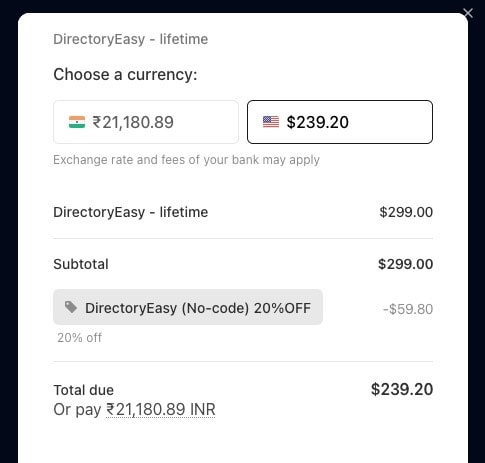Viewport: 485px width, 463px height.
Task: Click the DirectoryEasy (No-code) 20%OFF coupon badge
Action: click(188, 307)
